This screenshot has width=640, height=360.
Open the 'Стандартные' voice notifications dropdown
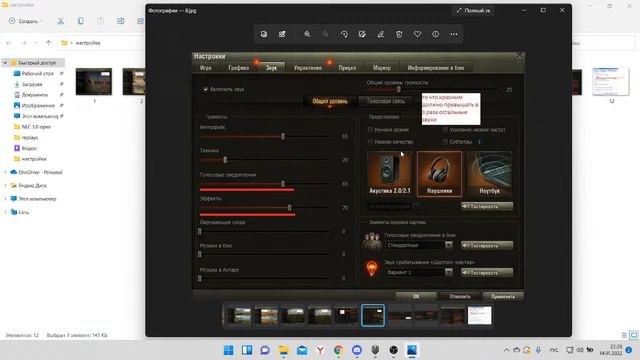(419, 245)
